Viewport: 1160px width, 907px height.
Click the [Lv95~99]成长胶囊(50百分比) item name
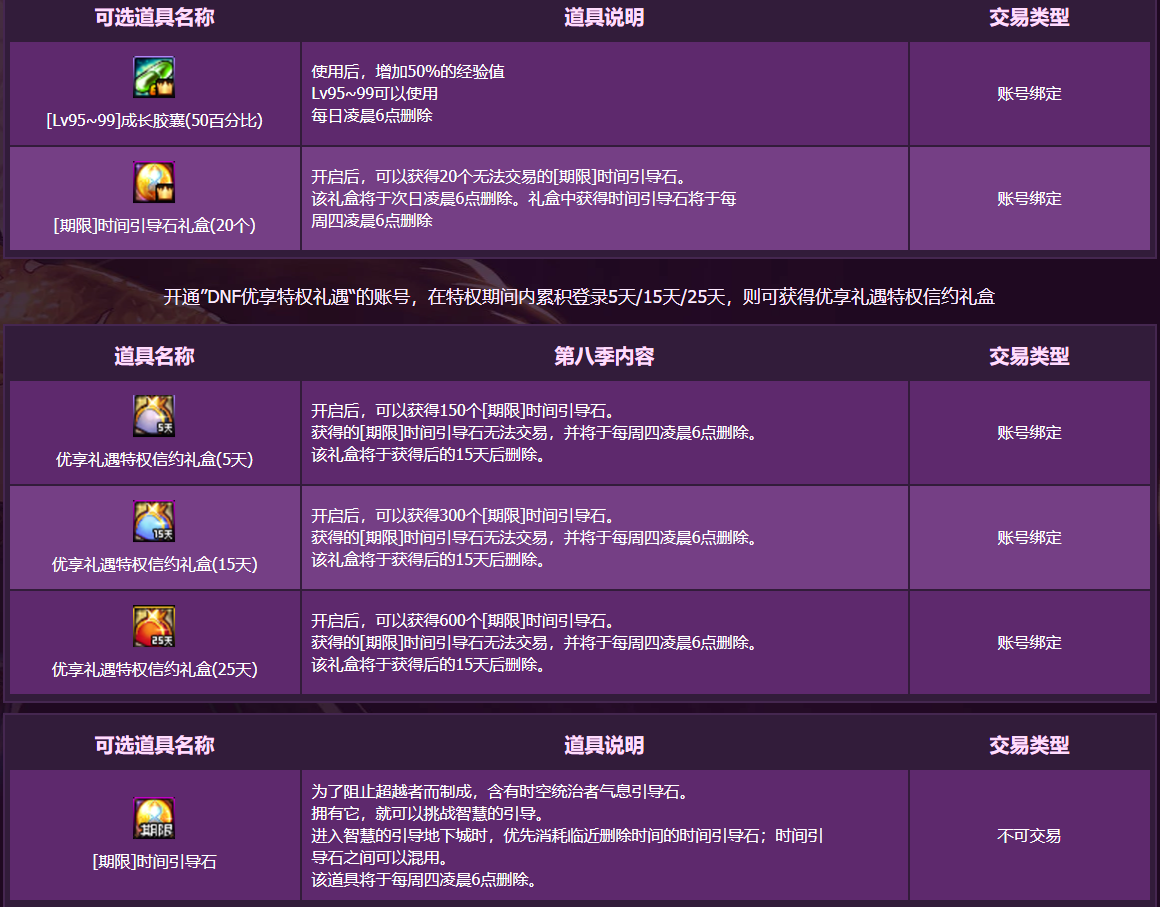(155, 121)
